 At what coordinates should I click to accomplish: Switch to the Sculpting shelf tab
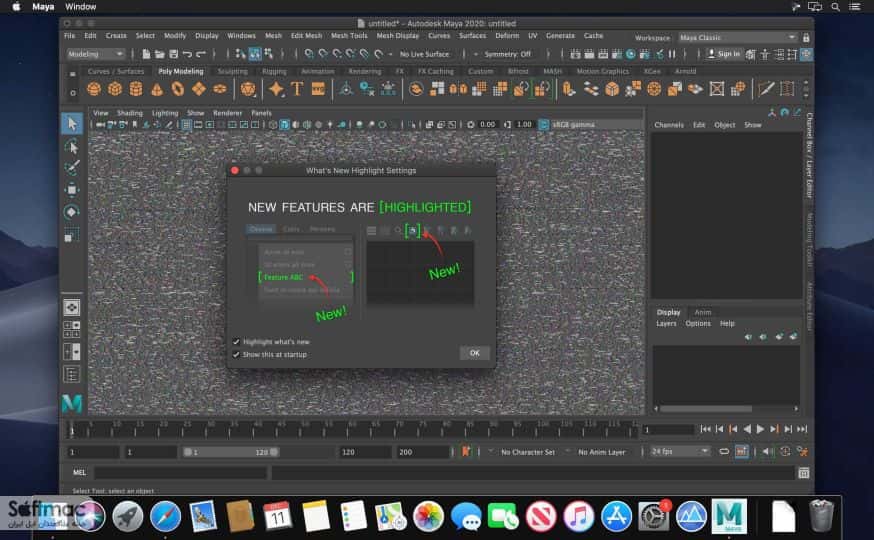click(x=232, y=71)
